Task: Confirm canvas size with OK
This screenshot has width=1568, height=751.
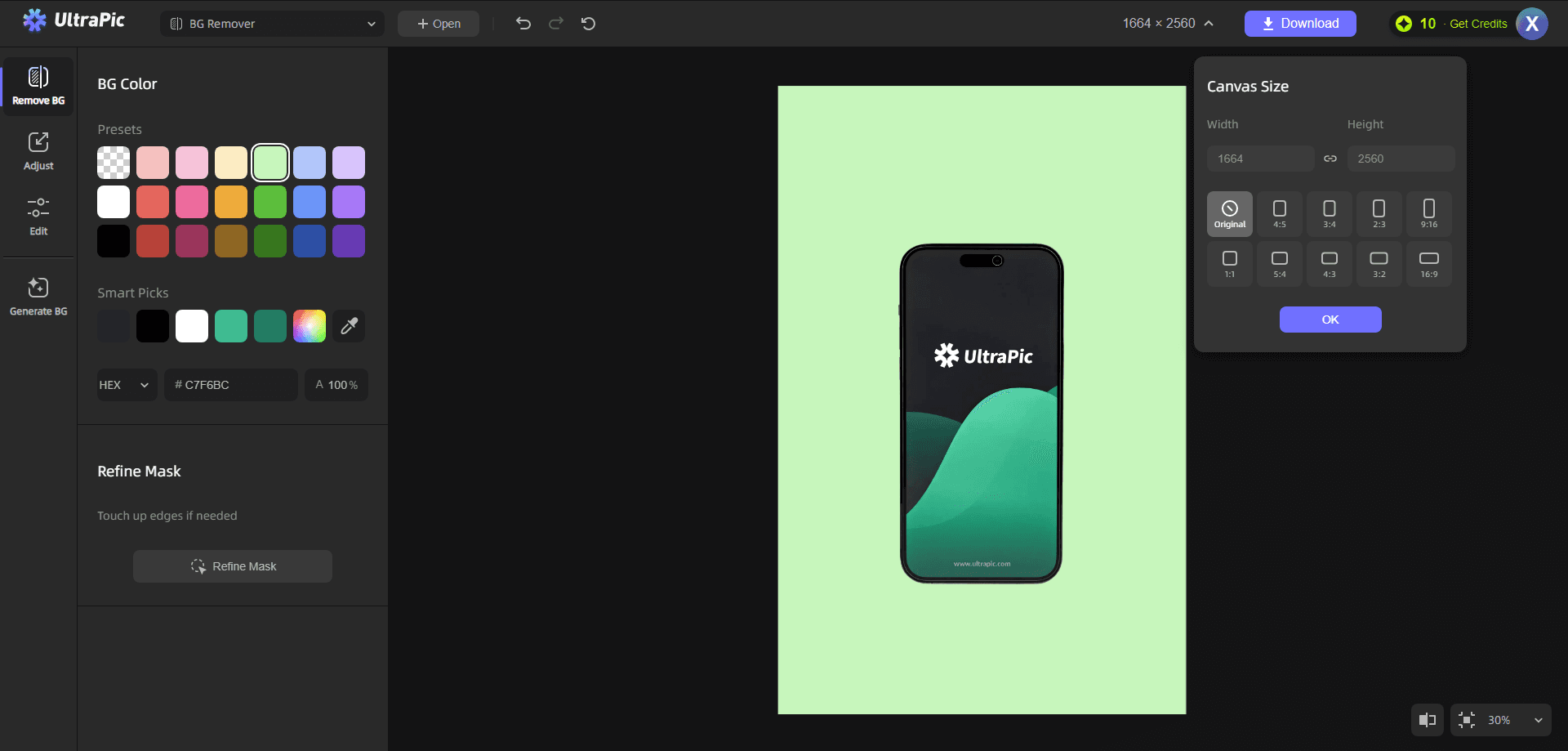Action: coord(1330,320)
